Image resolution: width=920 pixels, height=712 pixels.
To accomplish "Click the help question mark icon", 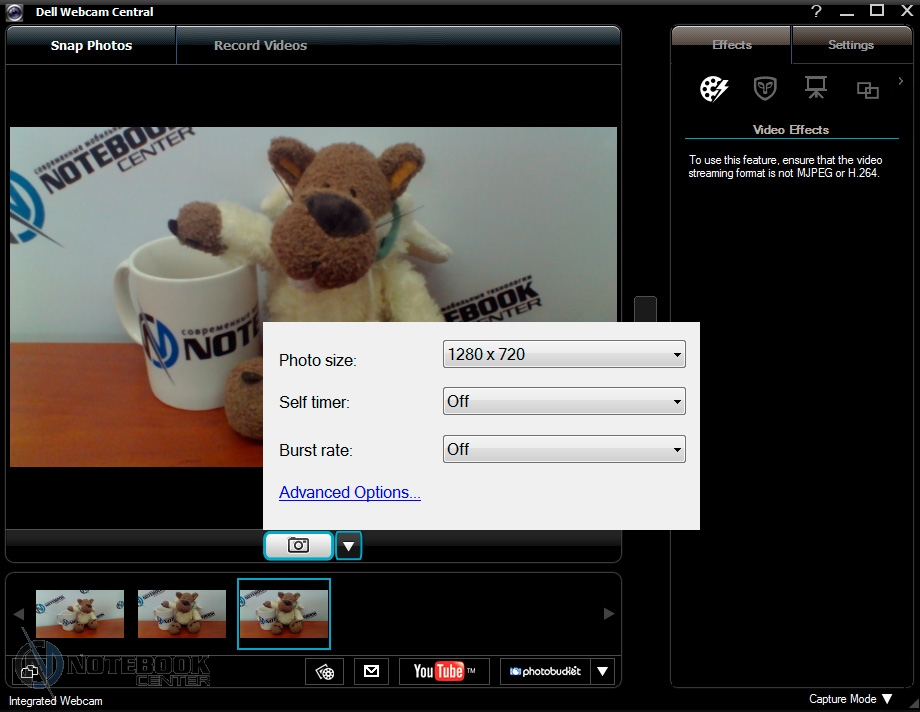I will [x=816, y=11].
